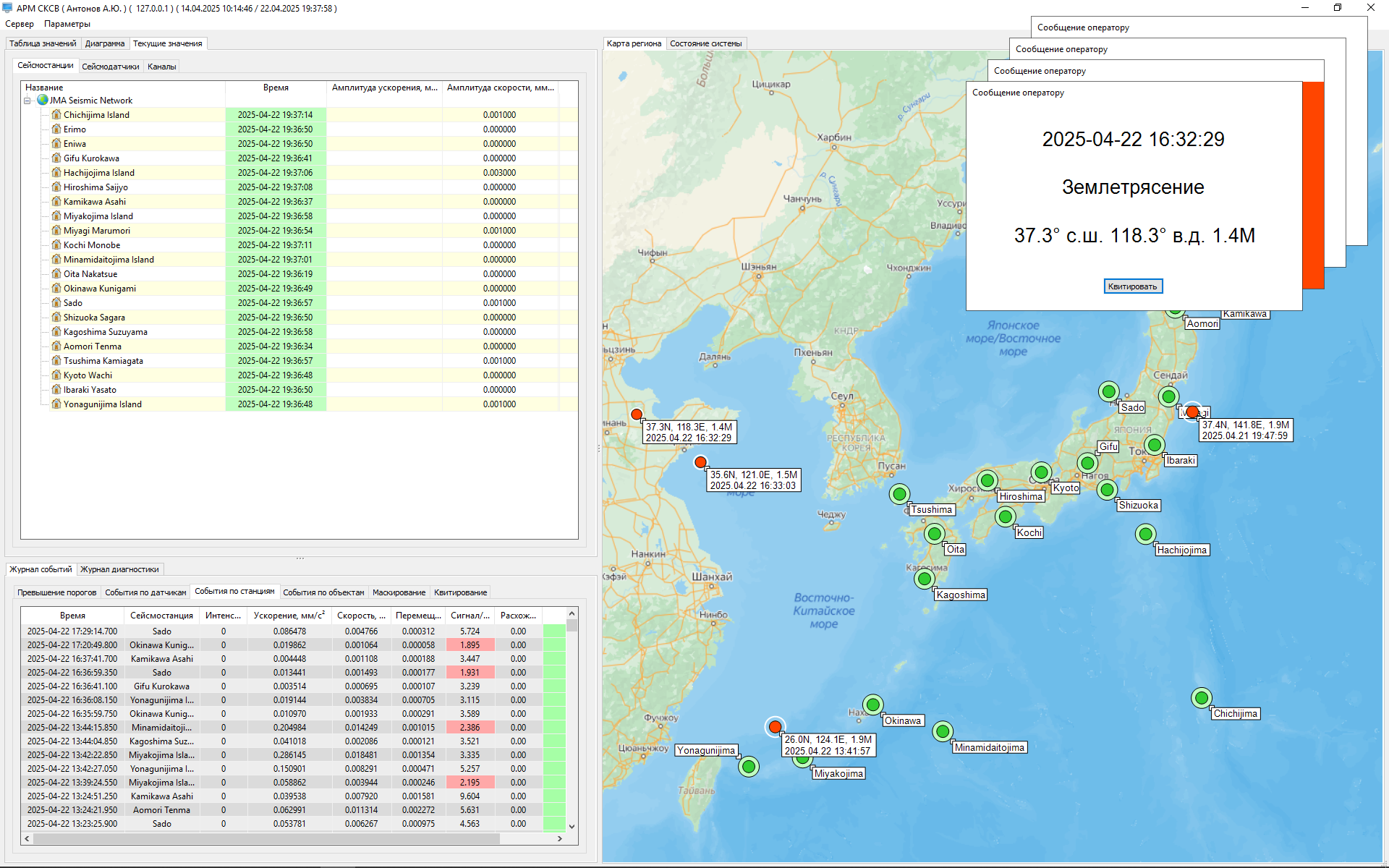Click the third Сообщение оператору window title
The height and width of the screenshot is (868, 1389).
(1061, 49)
